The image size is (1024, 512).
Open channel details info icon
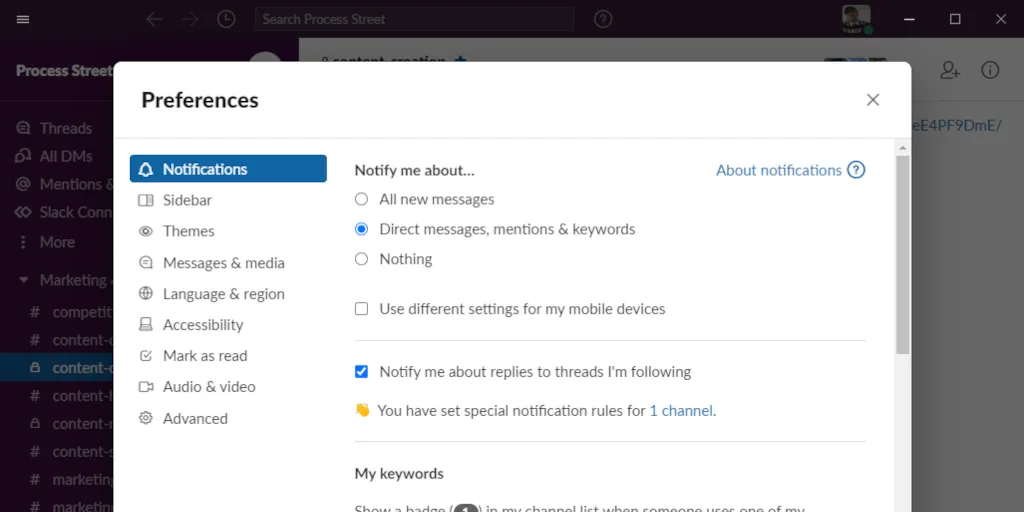point(990,71)
